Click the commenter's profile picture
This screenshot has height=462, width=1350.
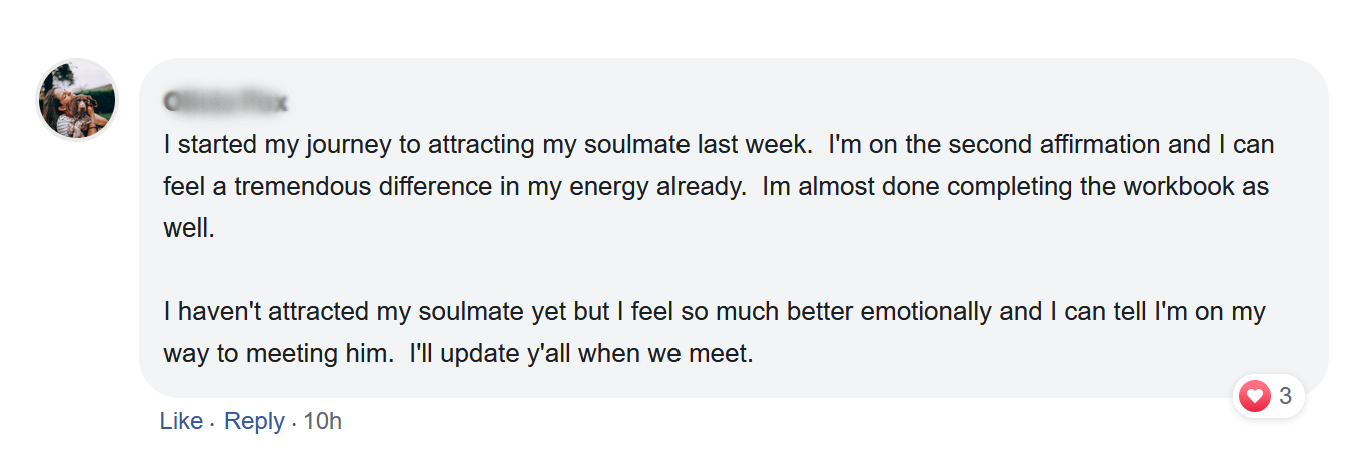[x=77, y=99]
